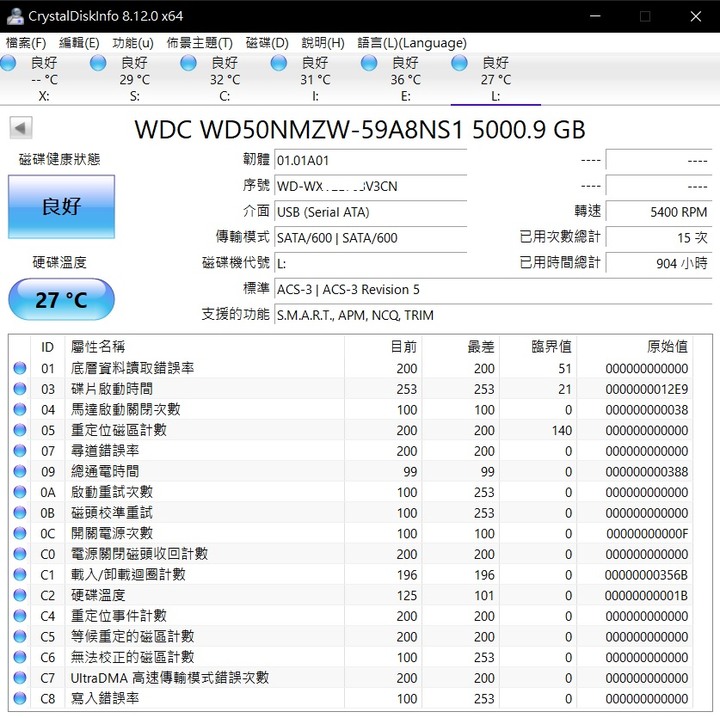Open the 佈景主題(T) menu

click(200, 43)
